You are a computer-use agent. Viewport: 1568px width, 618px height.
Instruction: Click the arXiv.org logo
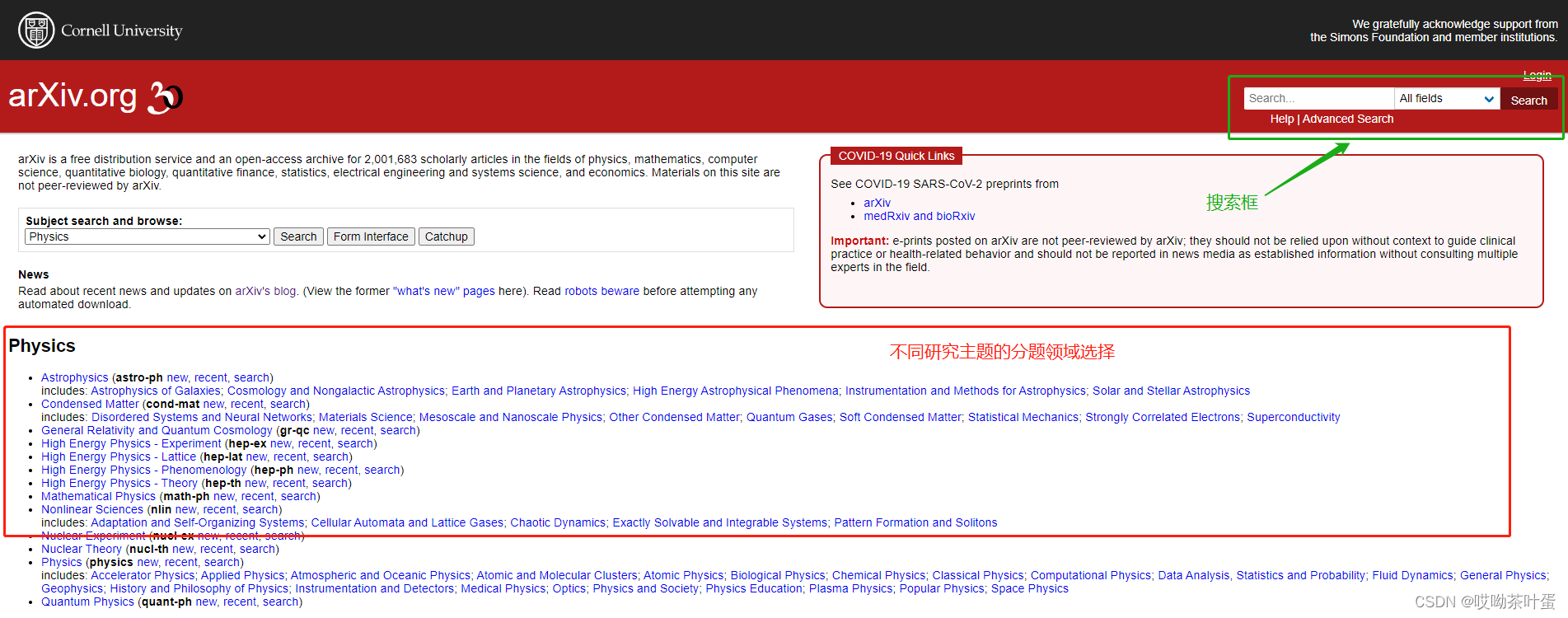point(95,96)
